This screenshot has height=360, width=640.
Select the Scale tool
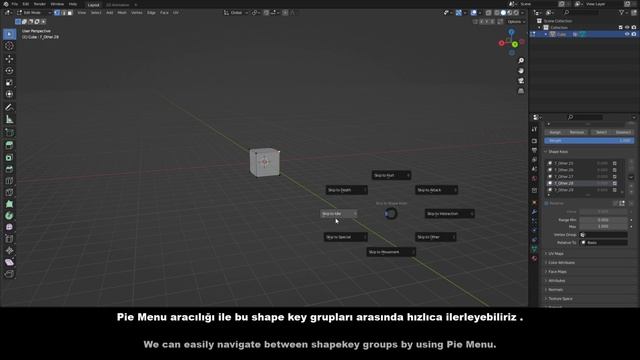point(9,82)
